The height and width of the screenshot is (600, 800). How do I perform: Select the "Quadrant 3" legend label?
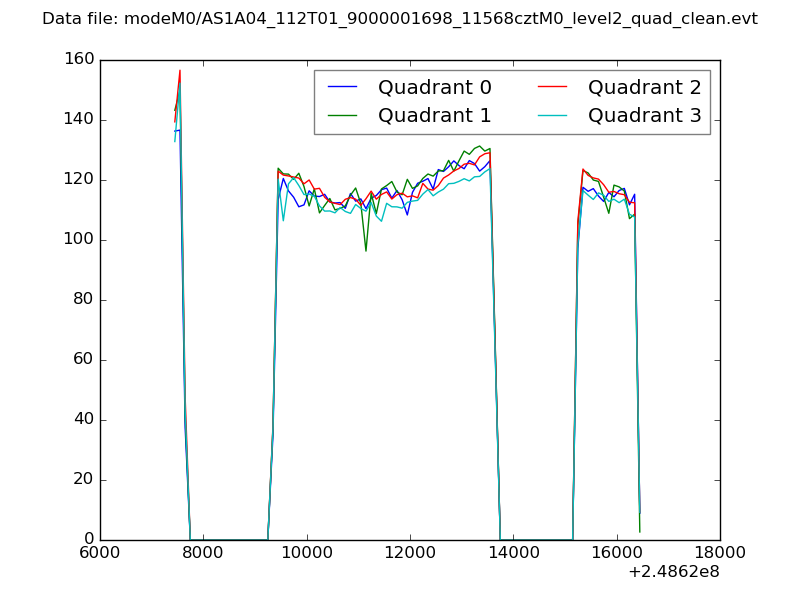coord(644,115)
